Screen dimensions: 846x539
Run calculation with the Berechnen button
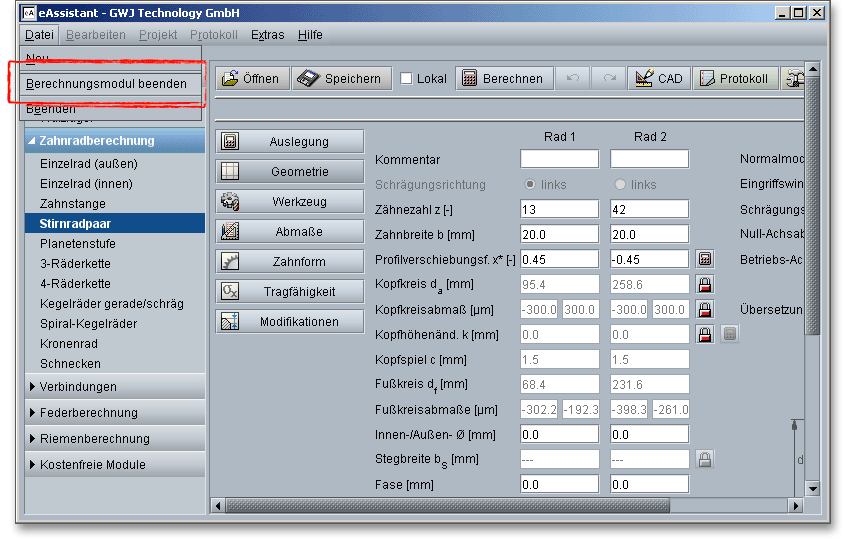pyautogui.click(x=503, y=79)
